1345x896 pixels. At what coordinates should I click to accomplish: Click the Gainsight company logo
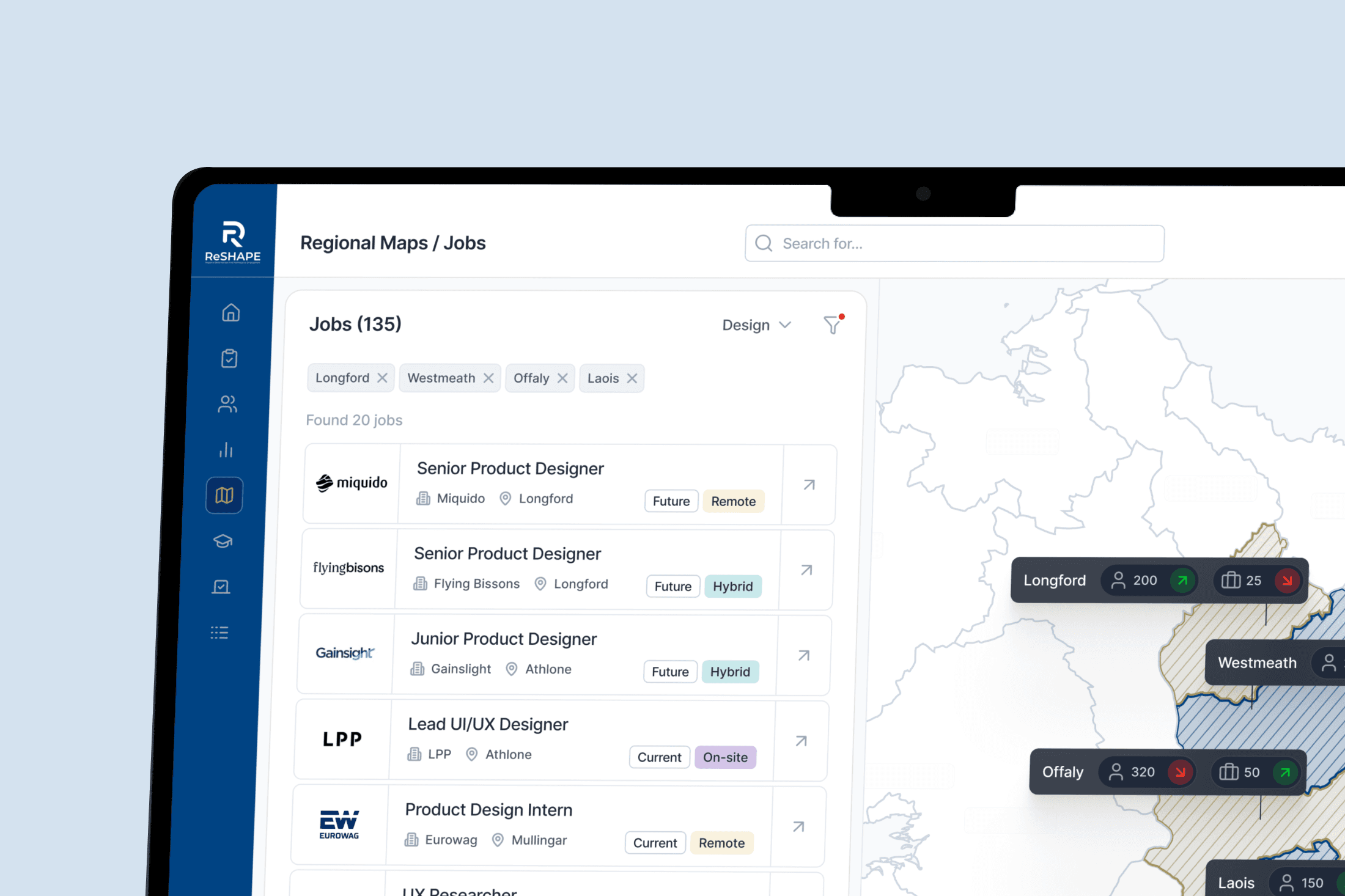tap(345, 653)
